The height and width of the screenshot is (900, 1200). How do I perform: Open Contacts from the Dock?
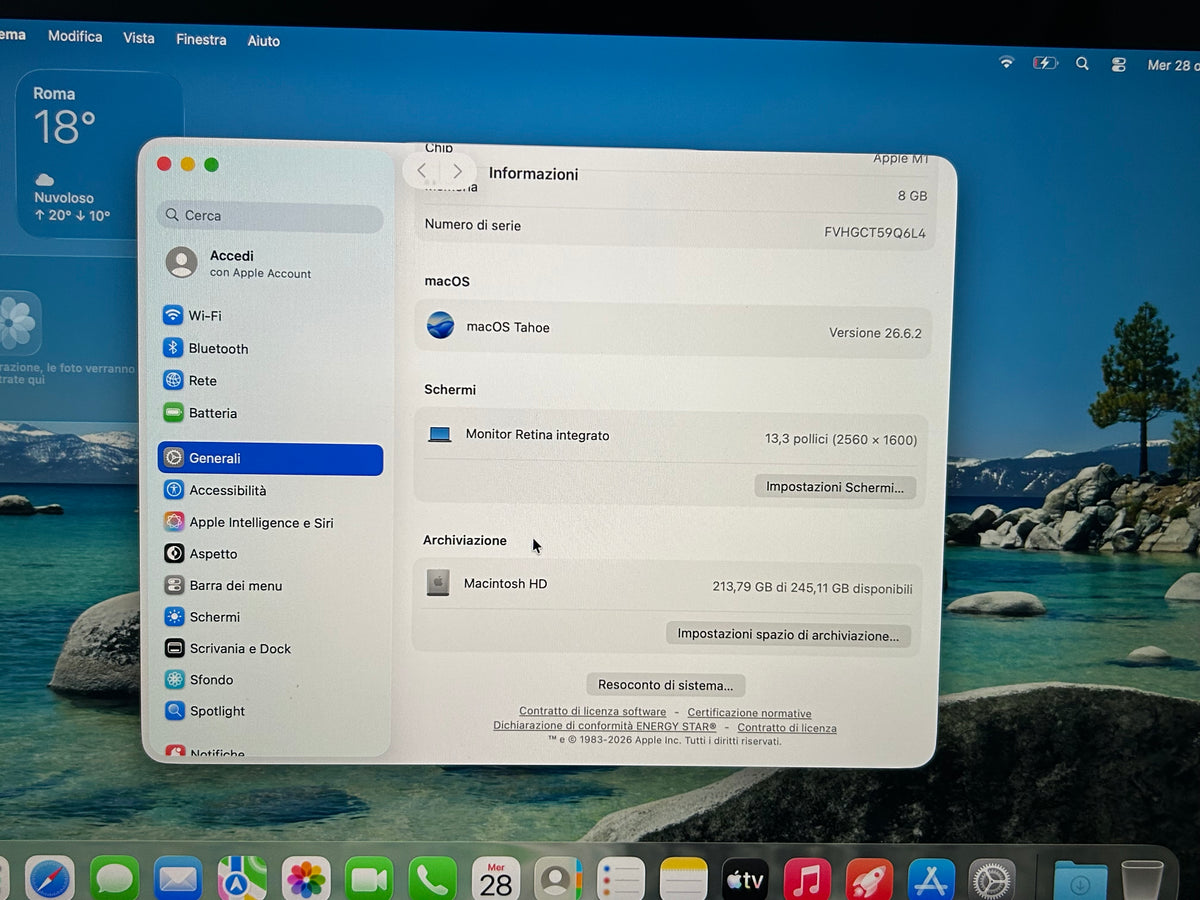tap(558, 879)
